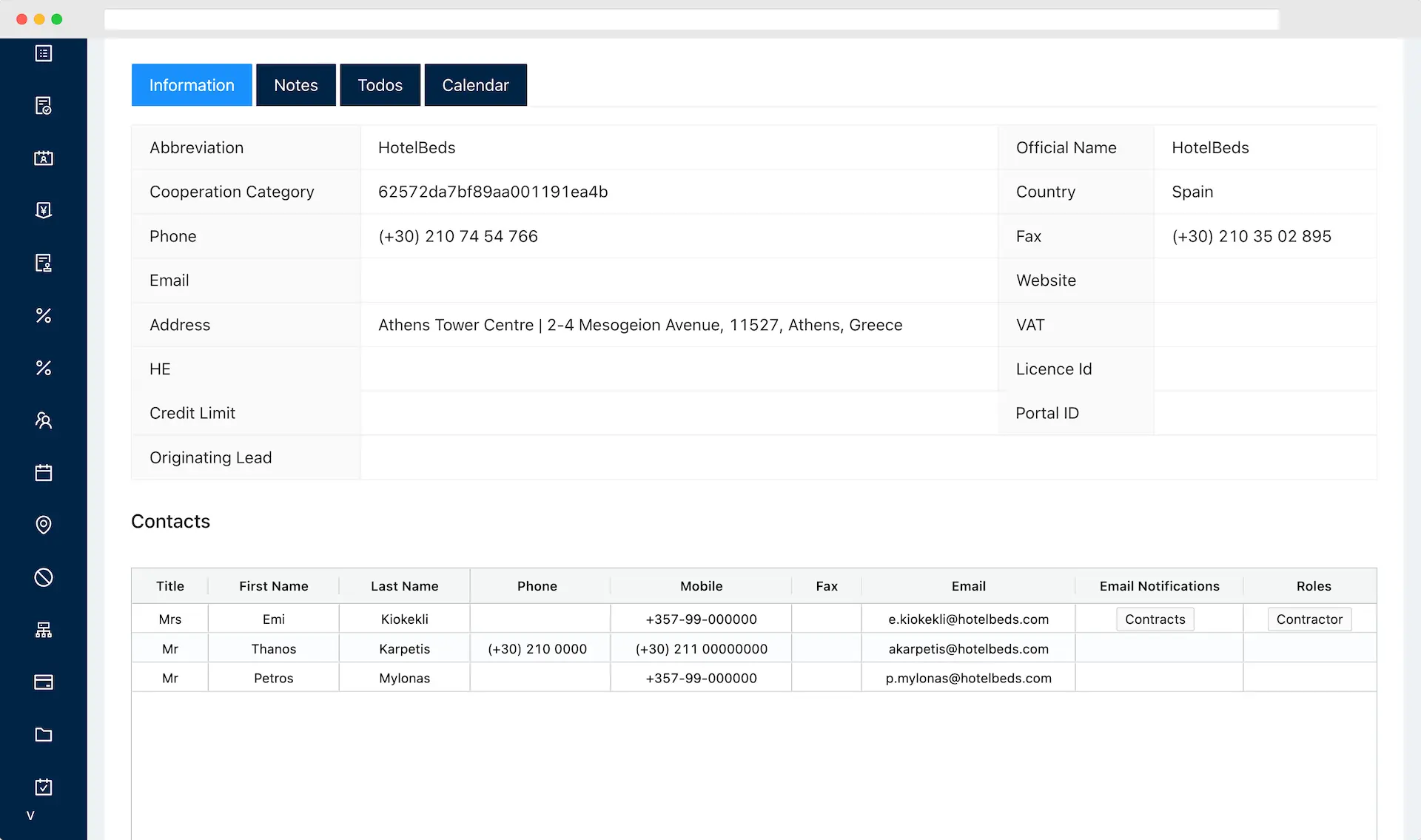Click the browser address bar

coord(691,19)
